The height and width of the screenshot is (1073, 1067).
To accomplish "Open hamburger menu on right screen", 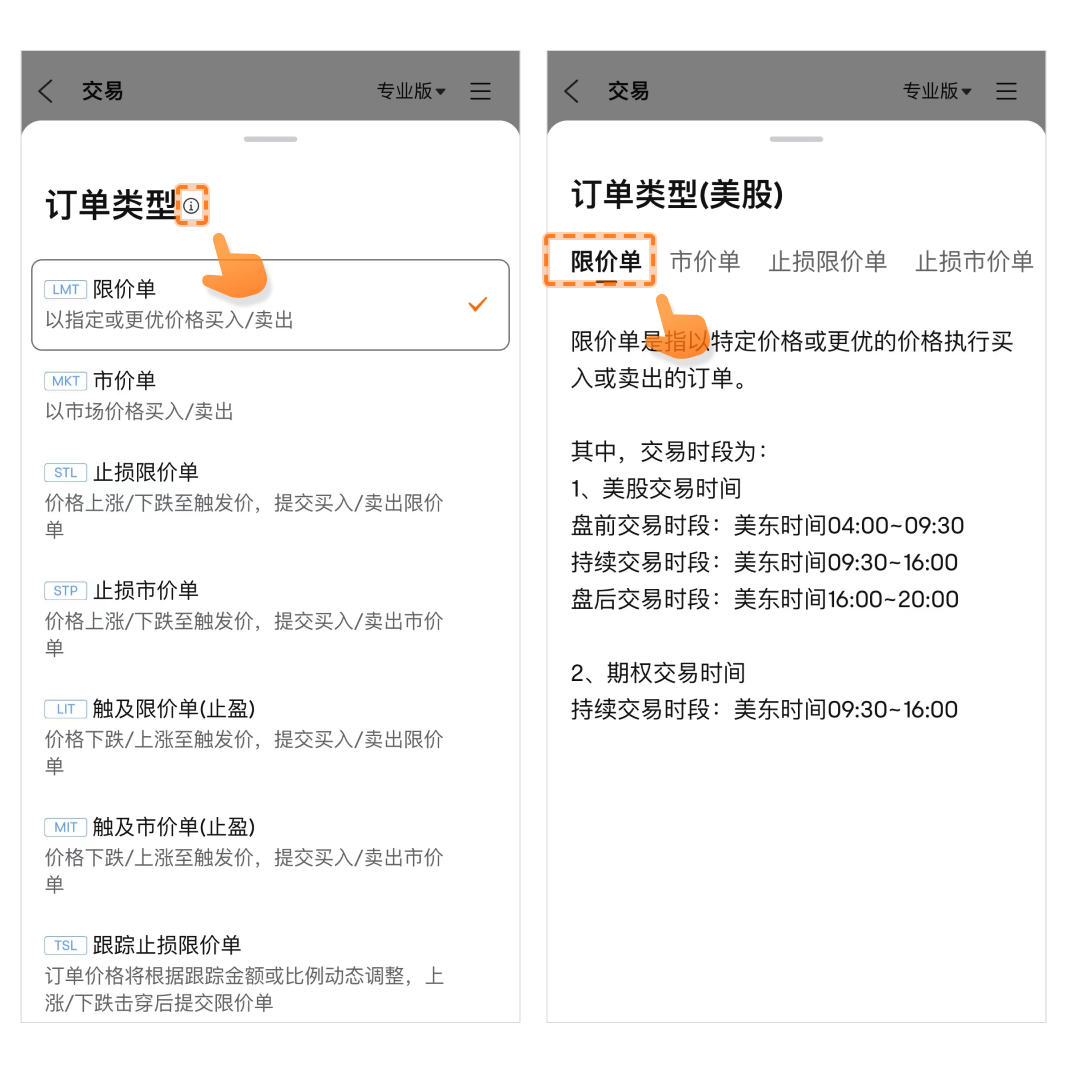I will [x=1006, y=91].
